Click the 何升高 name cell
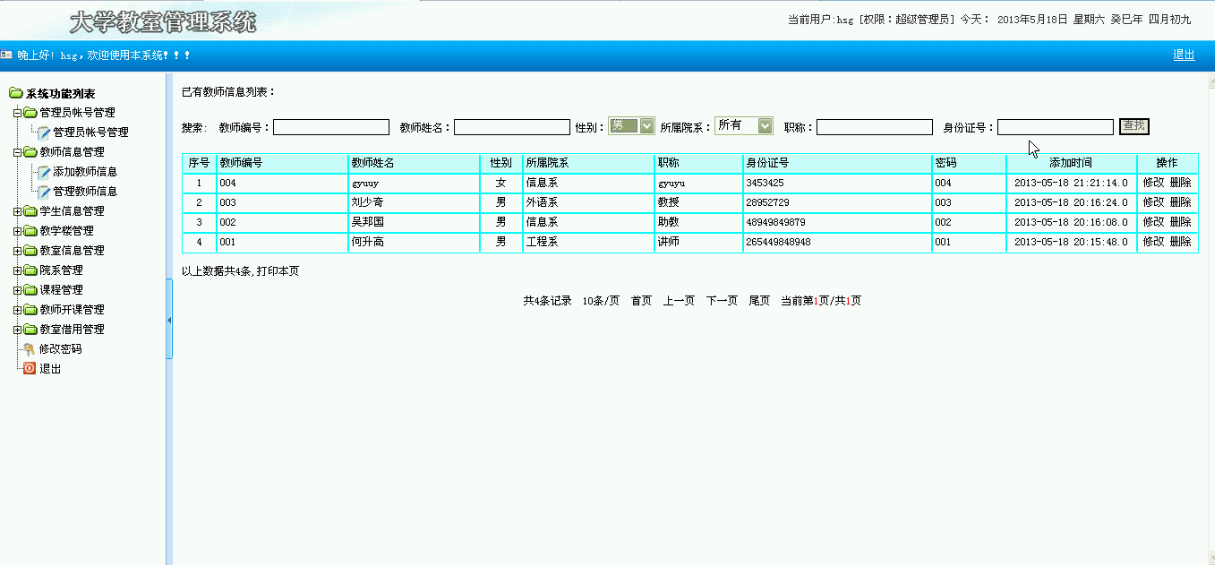This screenshot has width=1215, height=565. coord(413,242)
